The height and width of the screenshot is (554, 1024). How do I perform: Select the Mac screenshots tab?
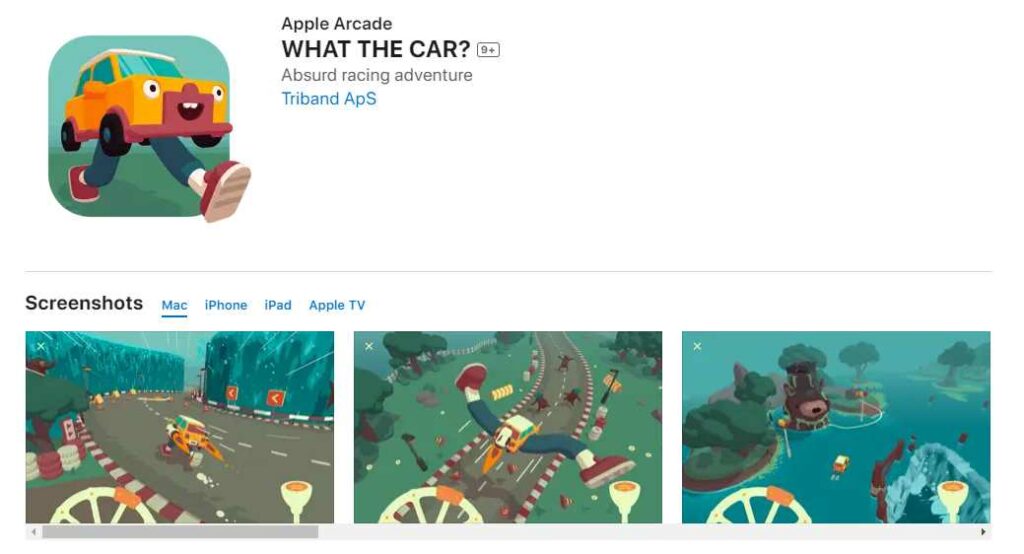(174, 305)
